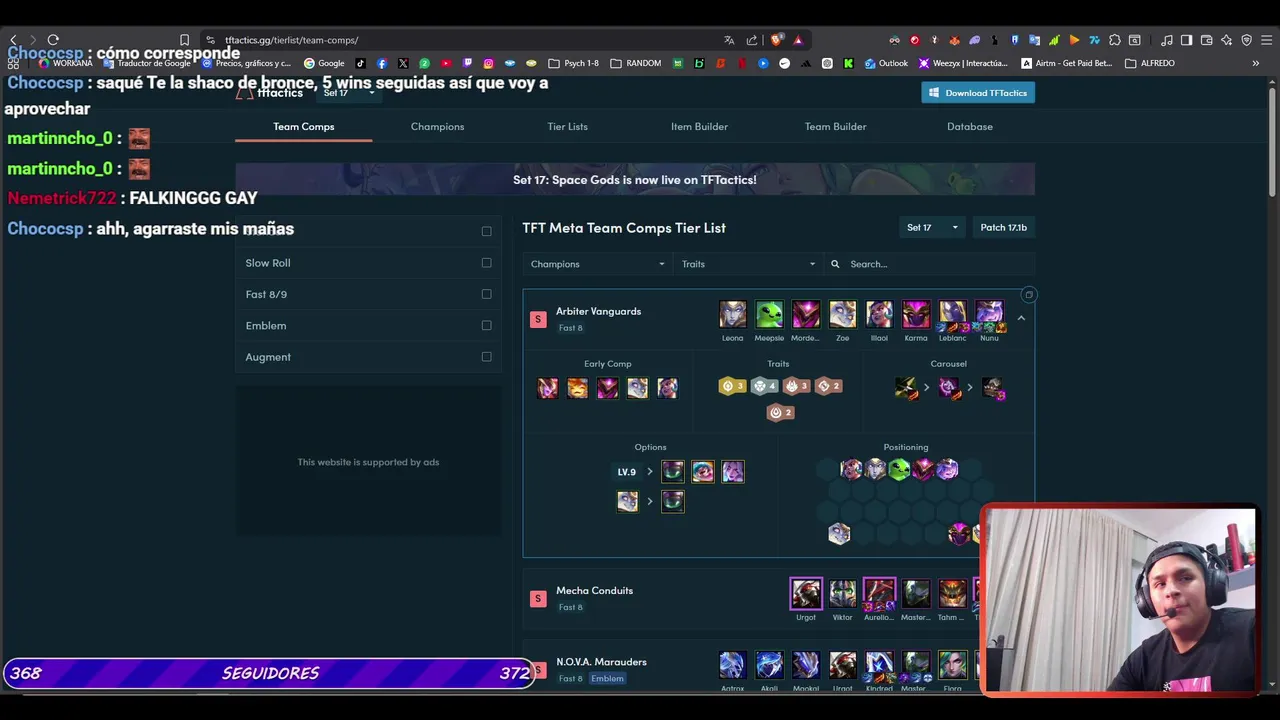Click the Leblanc champion portrait
The width and height of the screenshot is (1280, 720).
[x=953, y=314]
